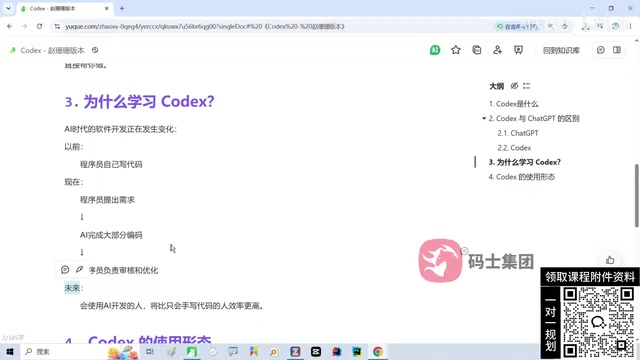Click the Yuque logo beside Codex title
Viewport: 640px width, 360px height.
pyautogui.click(x=13, y=50)
